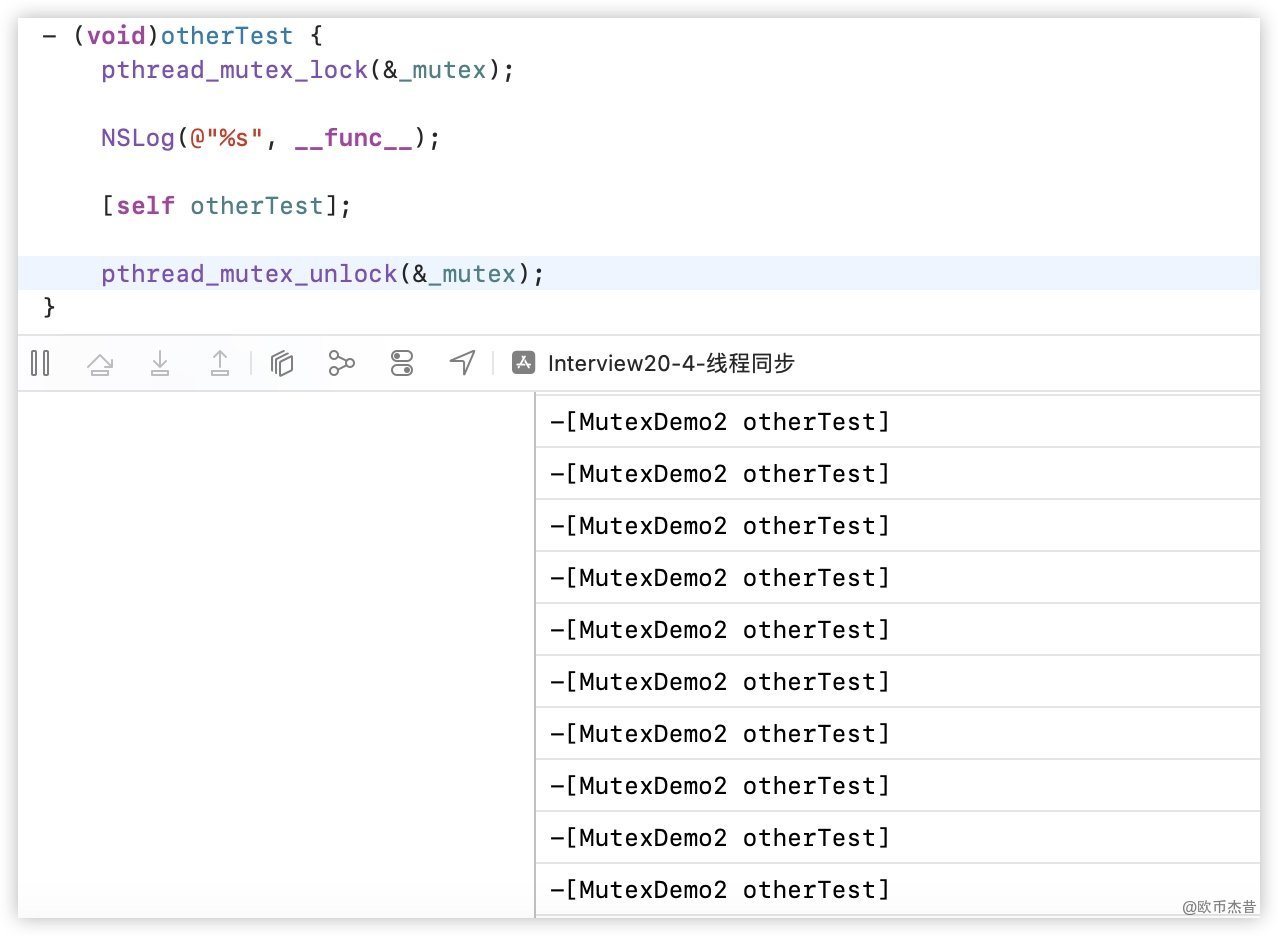Screen dimensions: 1278x936
Task: Open the Interview20-4-线程同步 process menu
Action: point(671,363)
